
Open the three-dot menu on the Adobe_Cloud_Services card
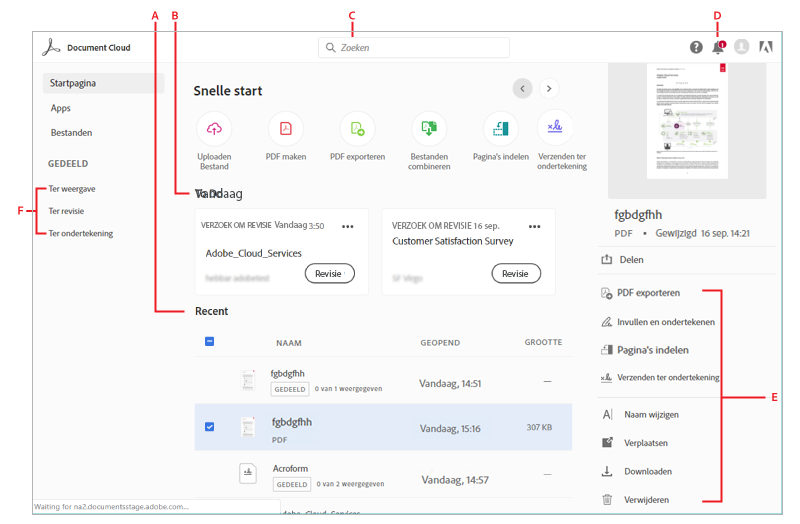(348, 226)
